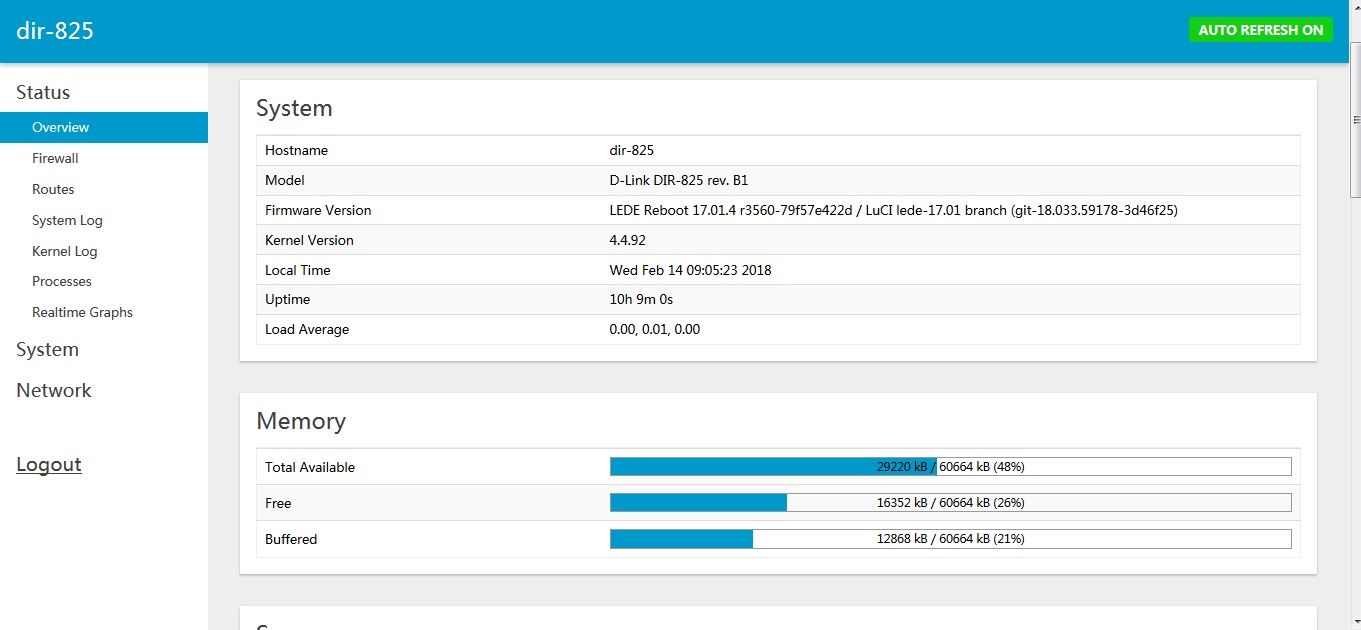Click the Buffered memory label
The height and width of the screenshot is (630, 1361).
(291, 539)
